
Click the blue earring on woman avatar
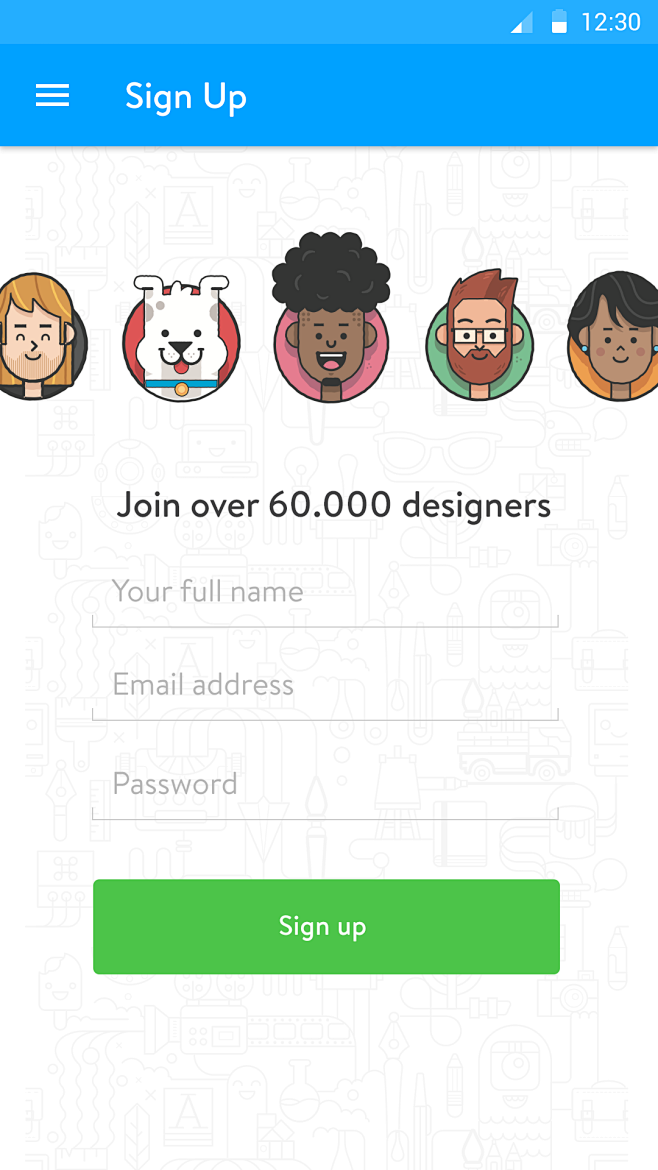pyautogui.click(x=584, y=348)
